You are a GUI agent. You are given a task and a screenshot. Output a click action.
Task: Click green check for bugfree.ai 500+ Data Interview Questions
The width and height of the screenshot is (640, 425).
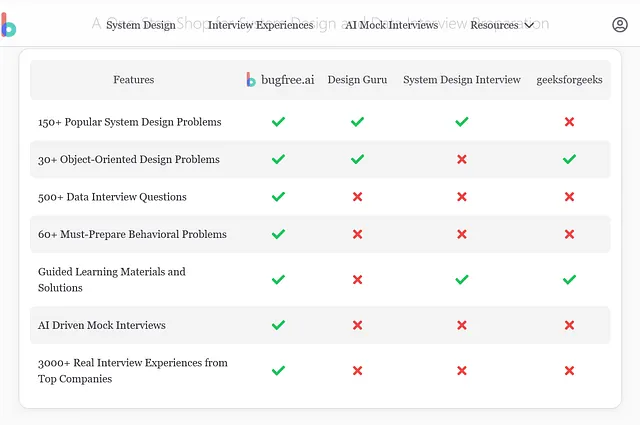click(278, 197)
